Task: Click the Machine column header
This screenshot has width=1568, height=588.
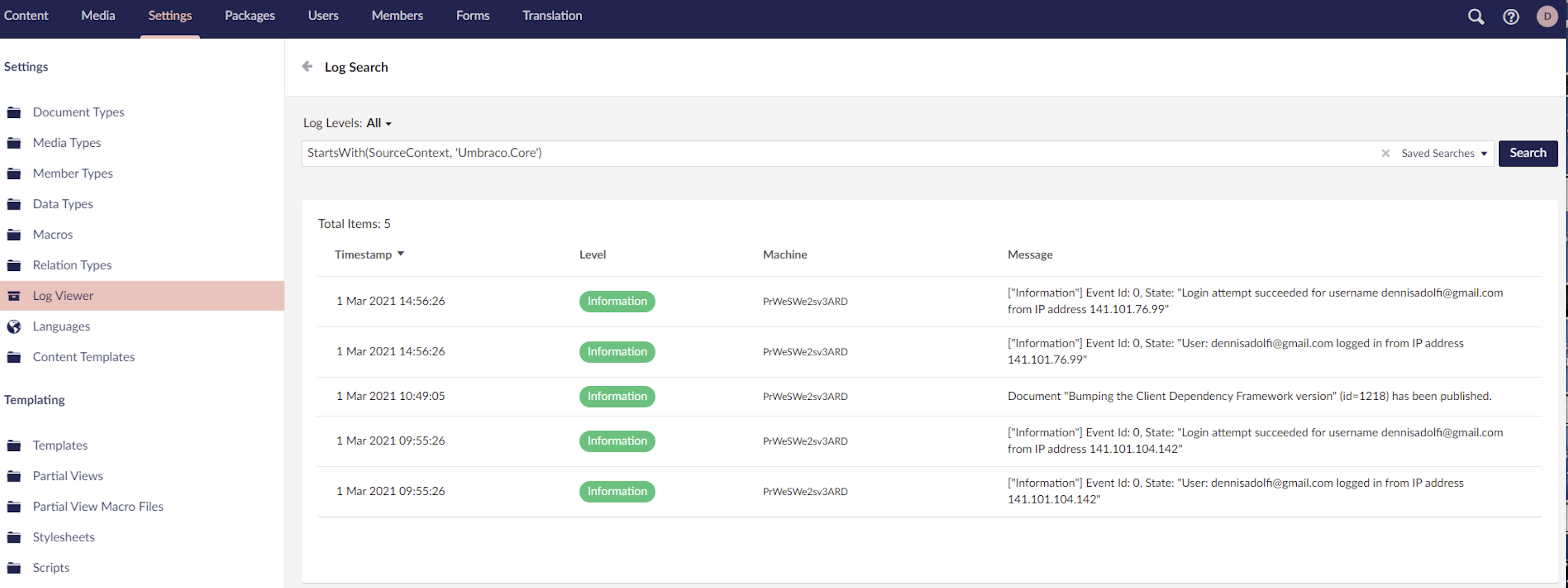Action: [x=784, y=254]
